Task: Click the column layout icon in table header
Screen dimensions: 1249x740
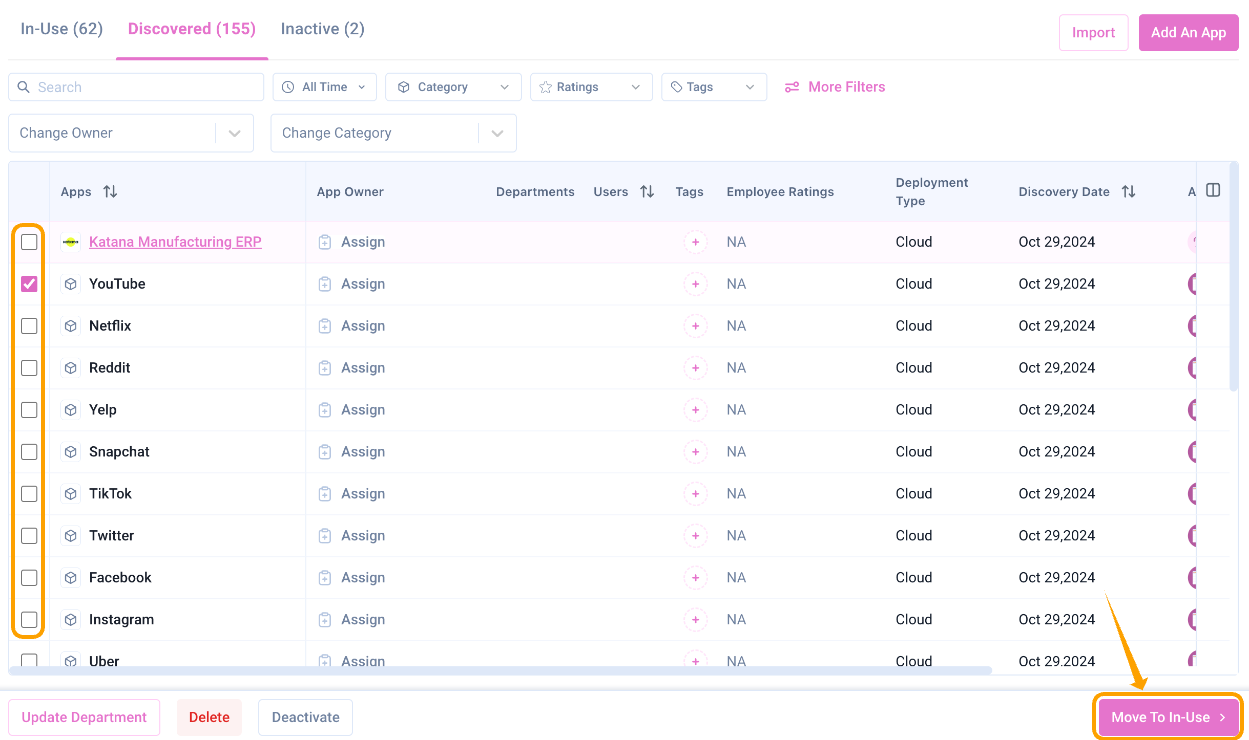Action: [1213, 190]
